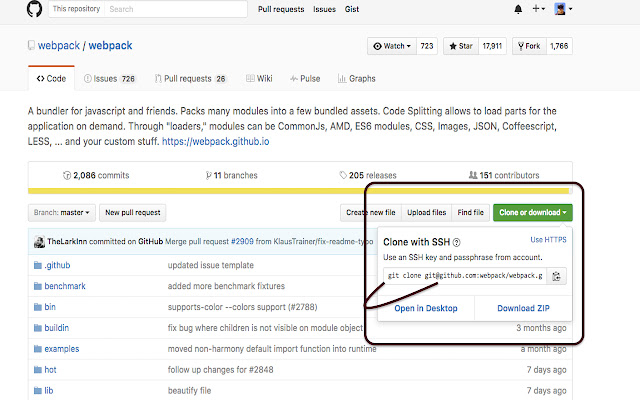Open the bin folder
Image resolution: width=640 pixels, height=400 pixels.
(50, 307)
